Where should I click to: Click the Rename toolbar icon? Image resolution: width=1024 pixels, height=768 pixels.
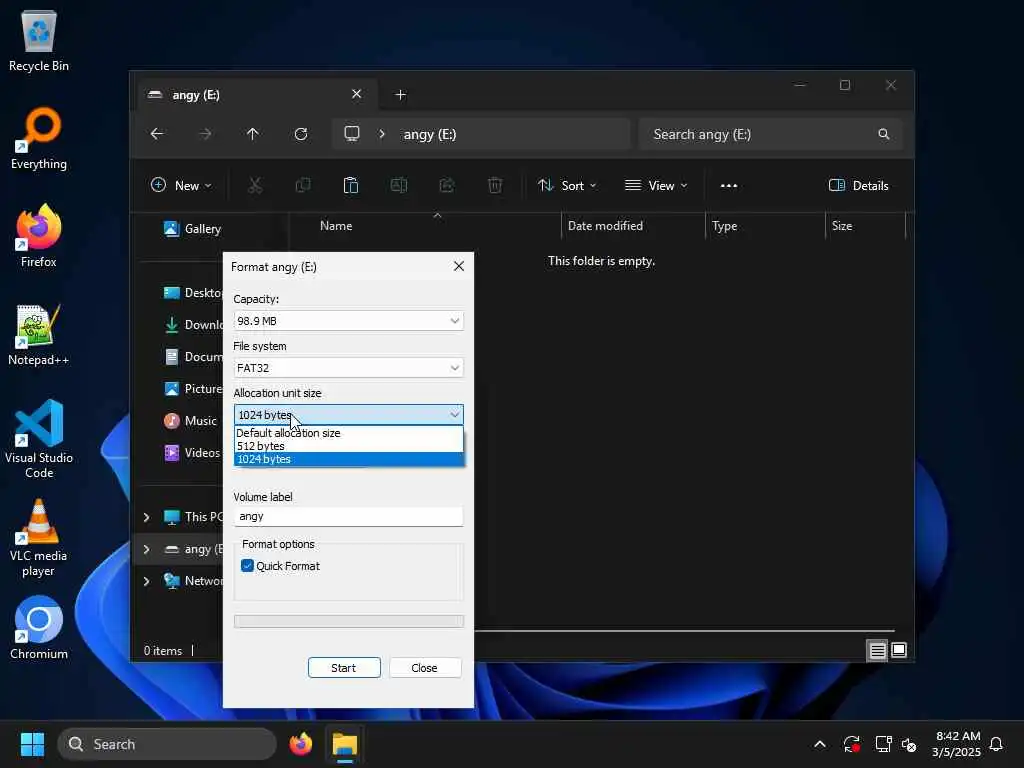tap(399, 185)
